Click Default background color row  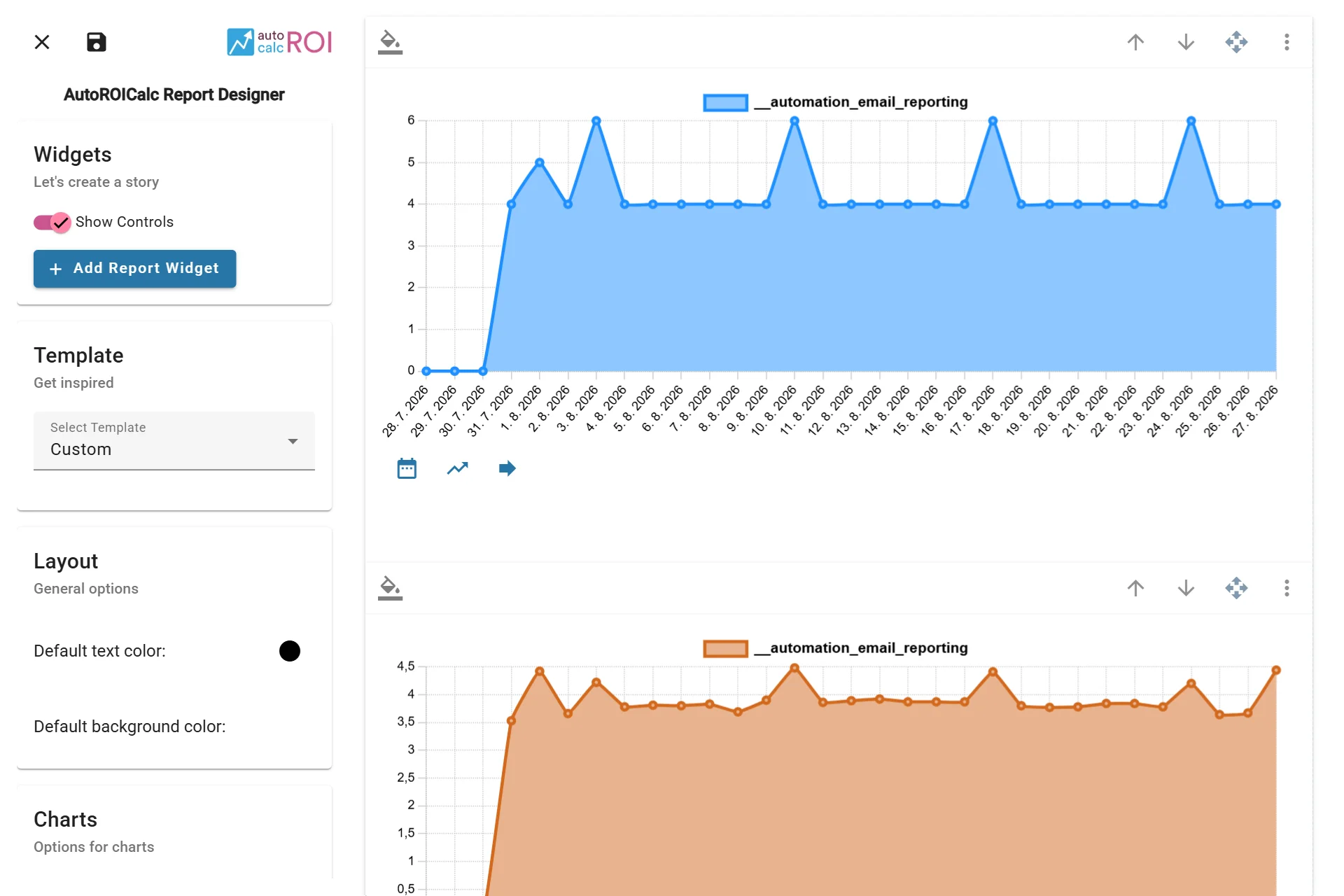(174, 727)
